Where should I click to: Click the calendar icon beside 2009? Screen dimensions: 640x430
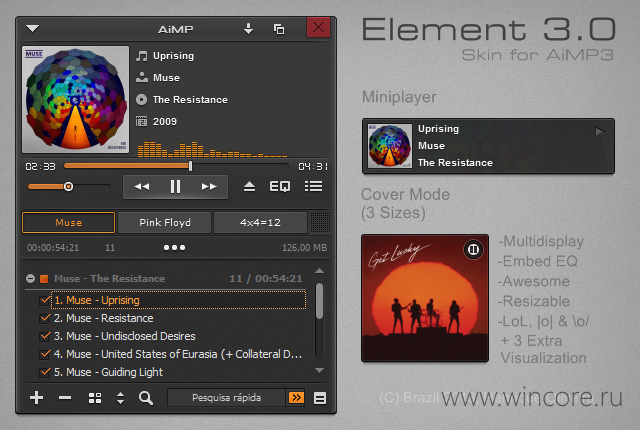point(142,121)
